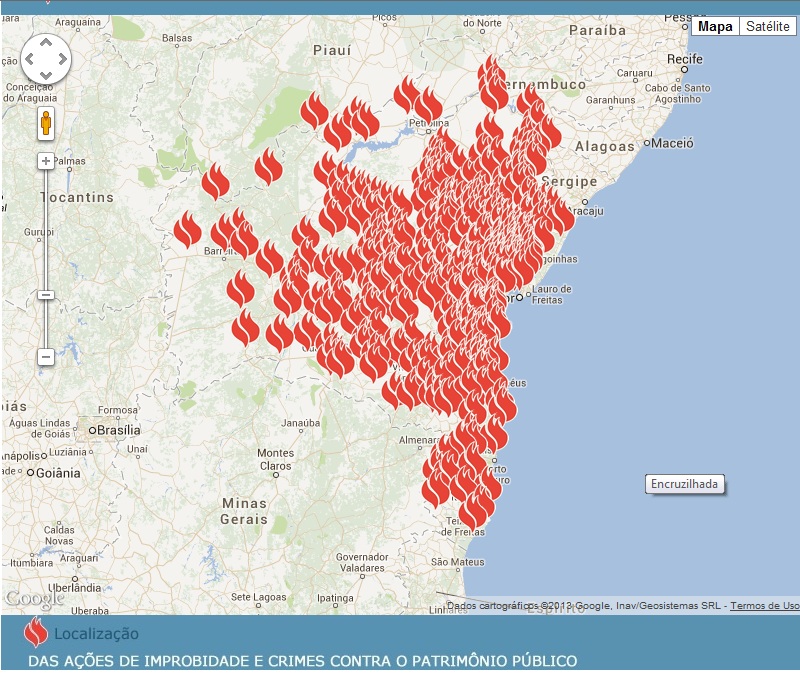Click the Encruzilhada label box
The height and width of the screenshot is (686, 800).
pyautogui.click(x=686, y=484)
